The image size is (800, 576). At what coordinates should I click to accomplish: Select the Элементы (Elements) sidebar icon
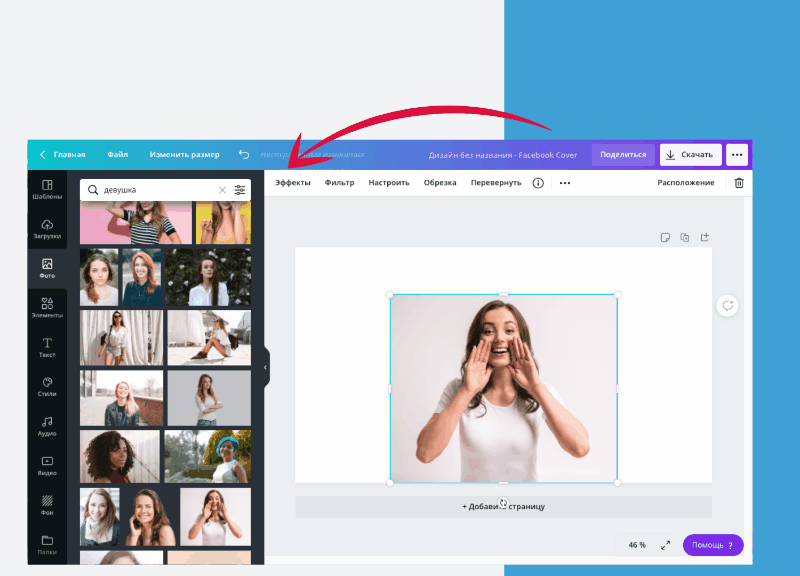[x=47, y=307]
